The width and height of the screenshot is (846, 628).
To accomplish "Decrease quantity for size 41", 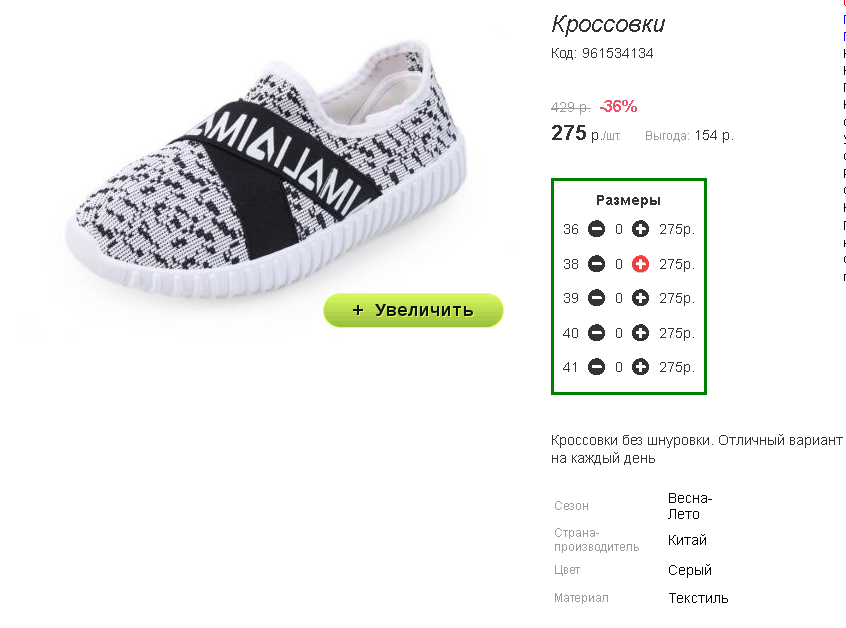I will pos(596,367).
